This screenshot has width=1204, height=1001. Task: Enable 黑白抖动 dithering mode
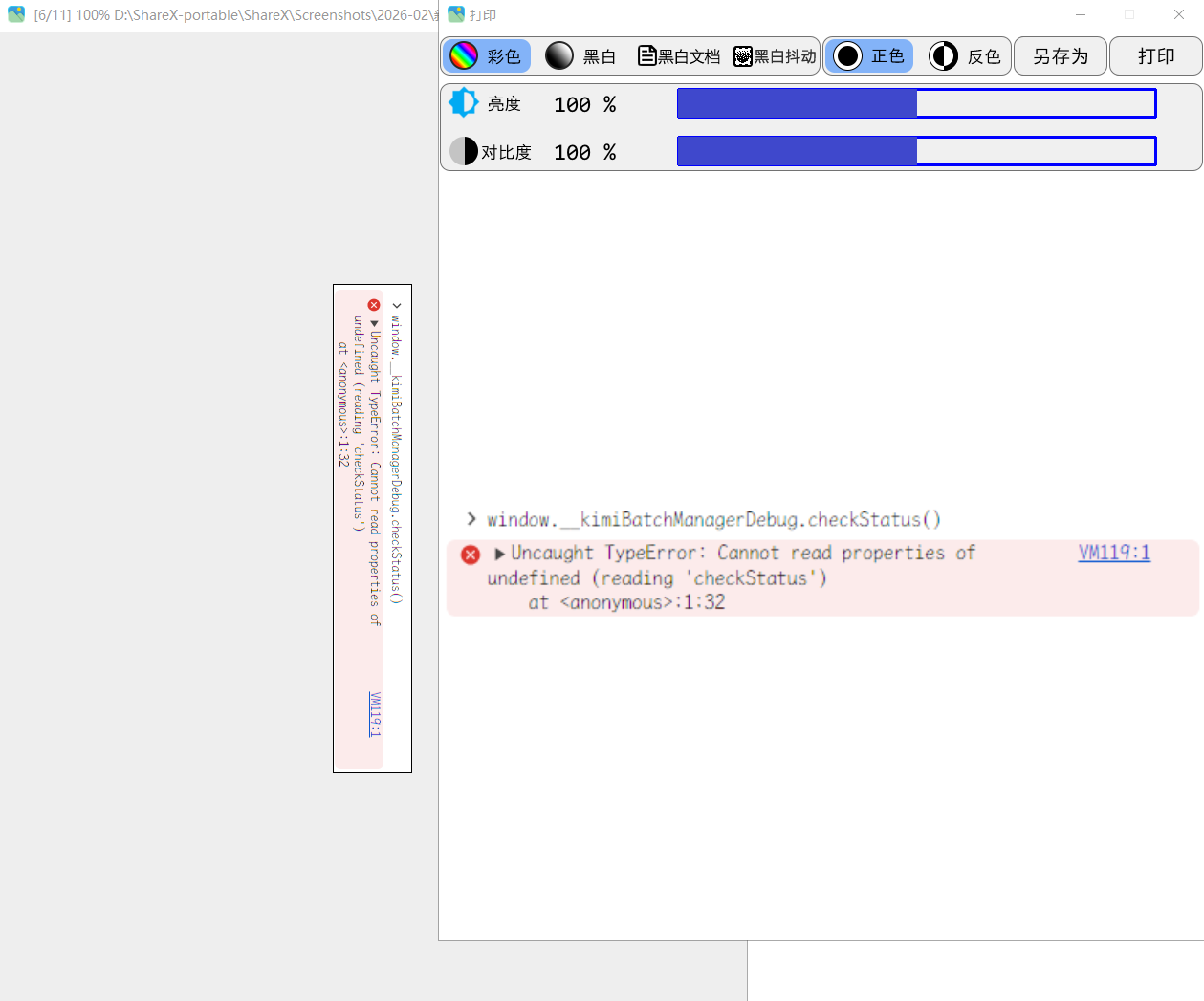784,56
